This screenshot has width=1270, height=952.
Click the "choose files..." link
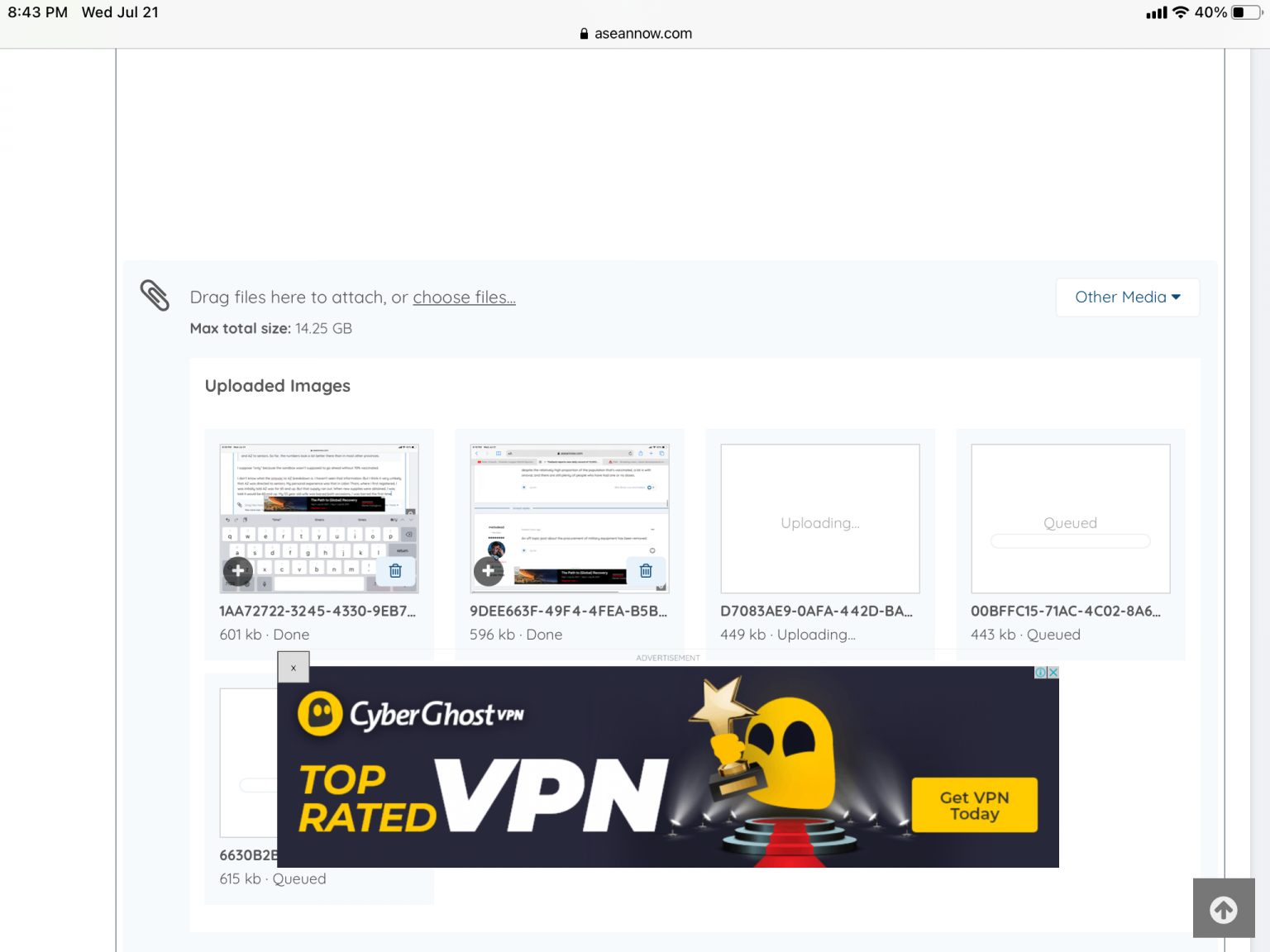pos(464,297)
